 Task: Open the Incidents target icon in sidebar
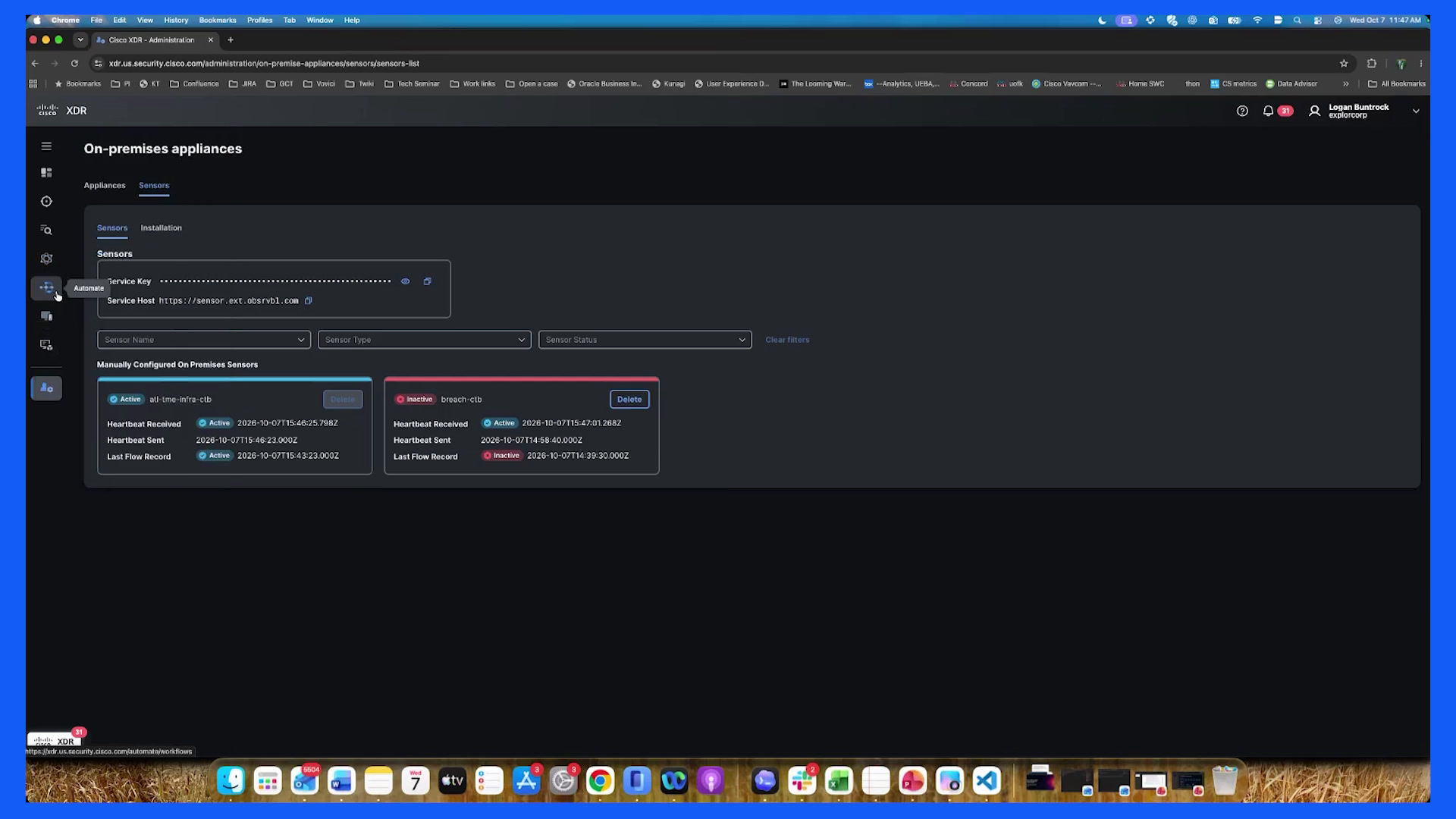coord(46,202)
